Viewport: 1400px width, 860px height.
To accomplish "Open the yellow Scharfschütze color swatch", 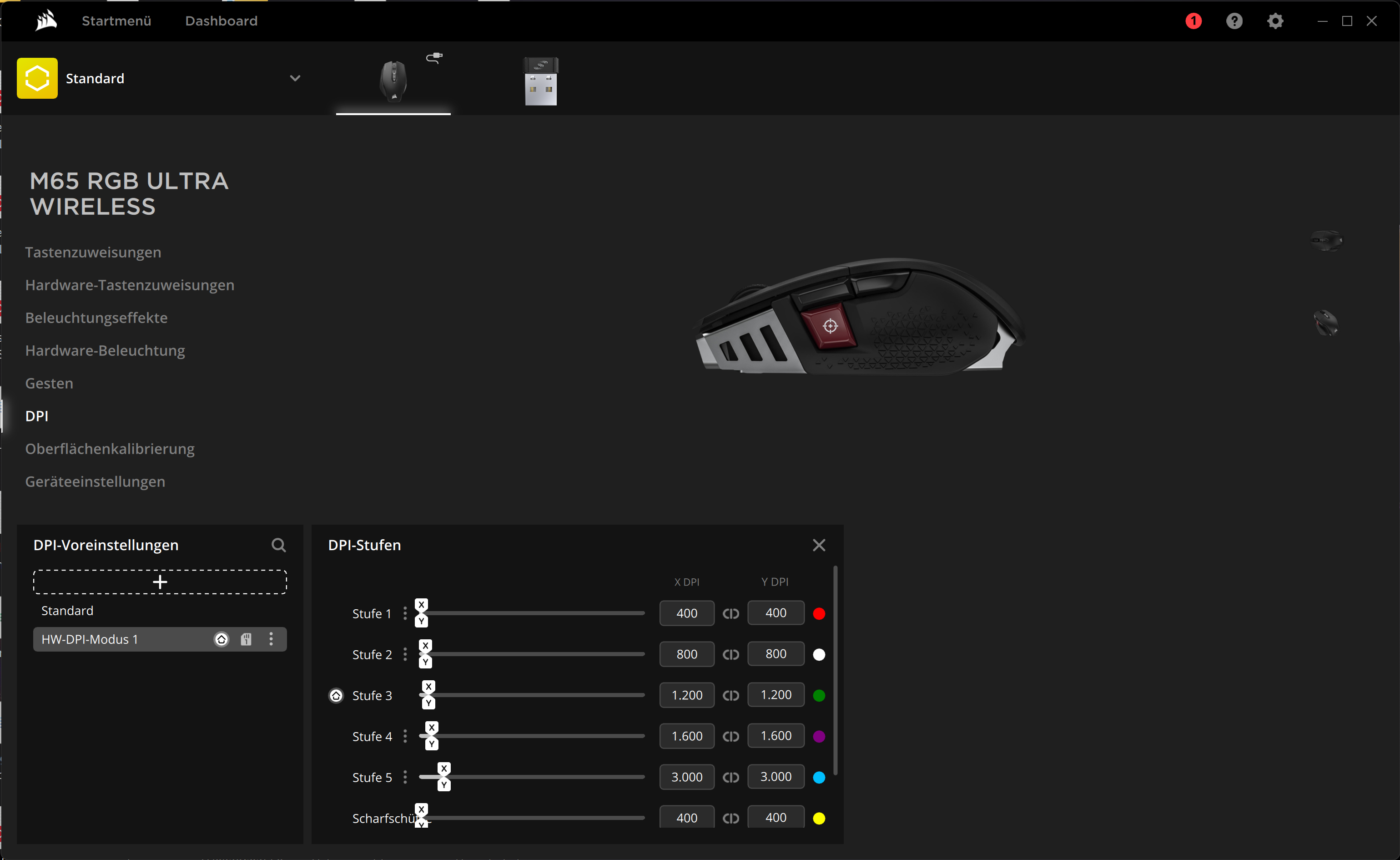I will 819,819.
